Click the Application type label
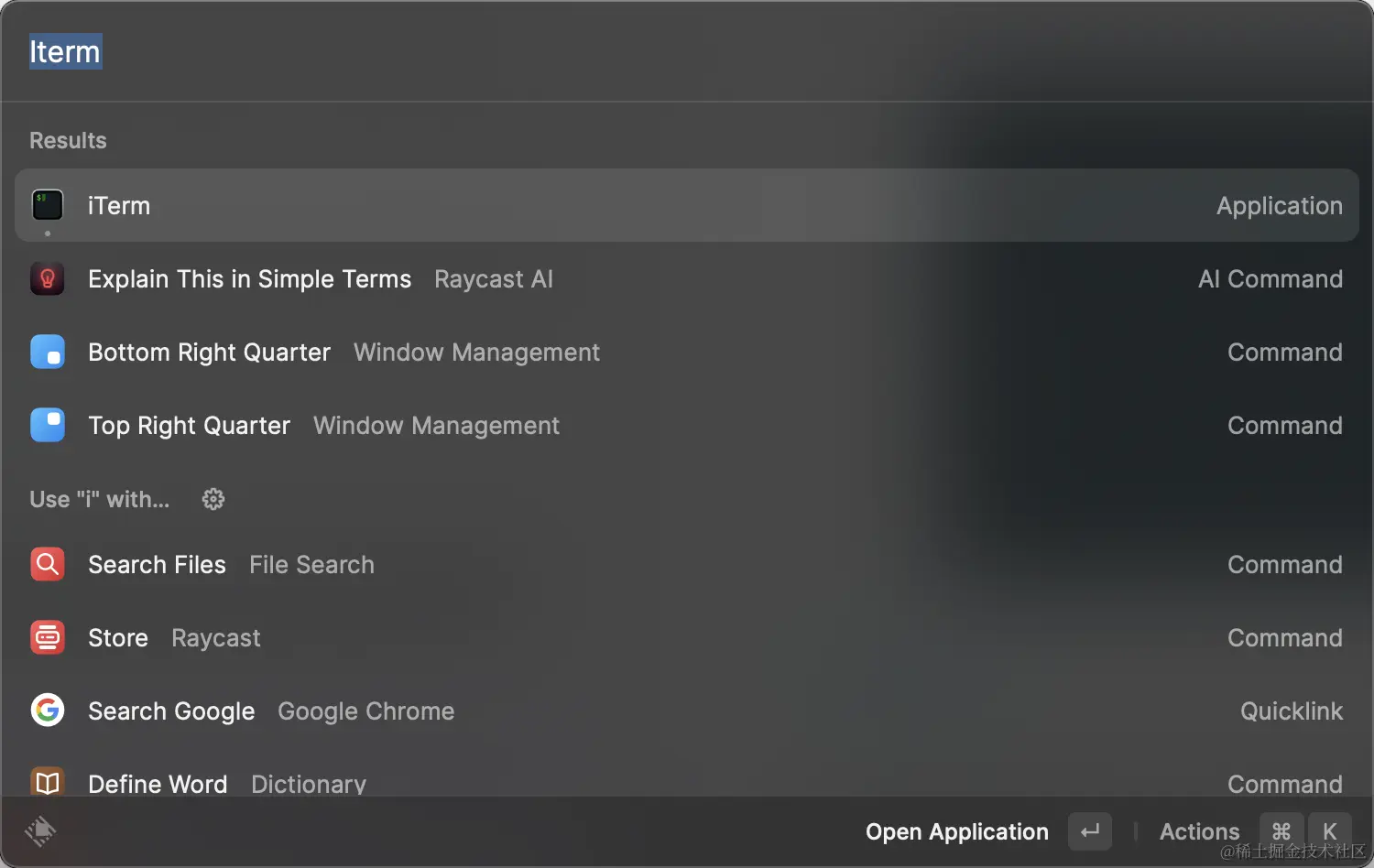The height and width of the screenshot is (868, 1374). pos(1280,206)
